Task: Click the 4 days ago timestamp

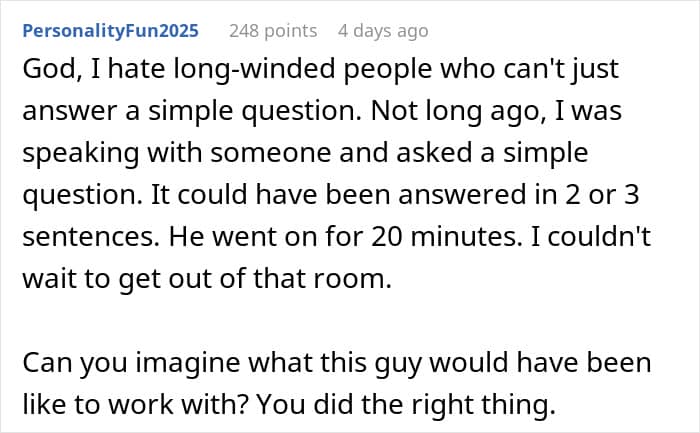Action: (383, 31)
